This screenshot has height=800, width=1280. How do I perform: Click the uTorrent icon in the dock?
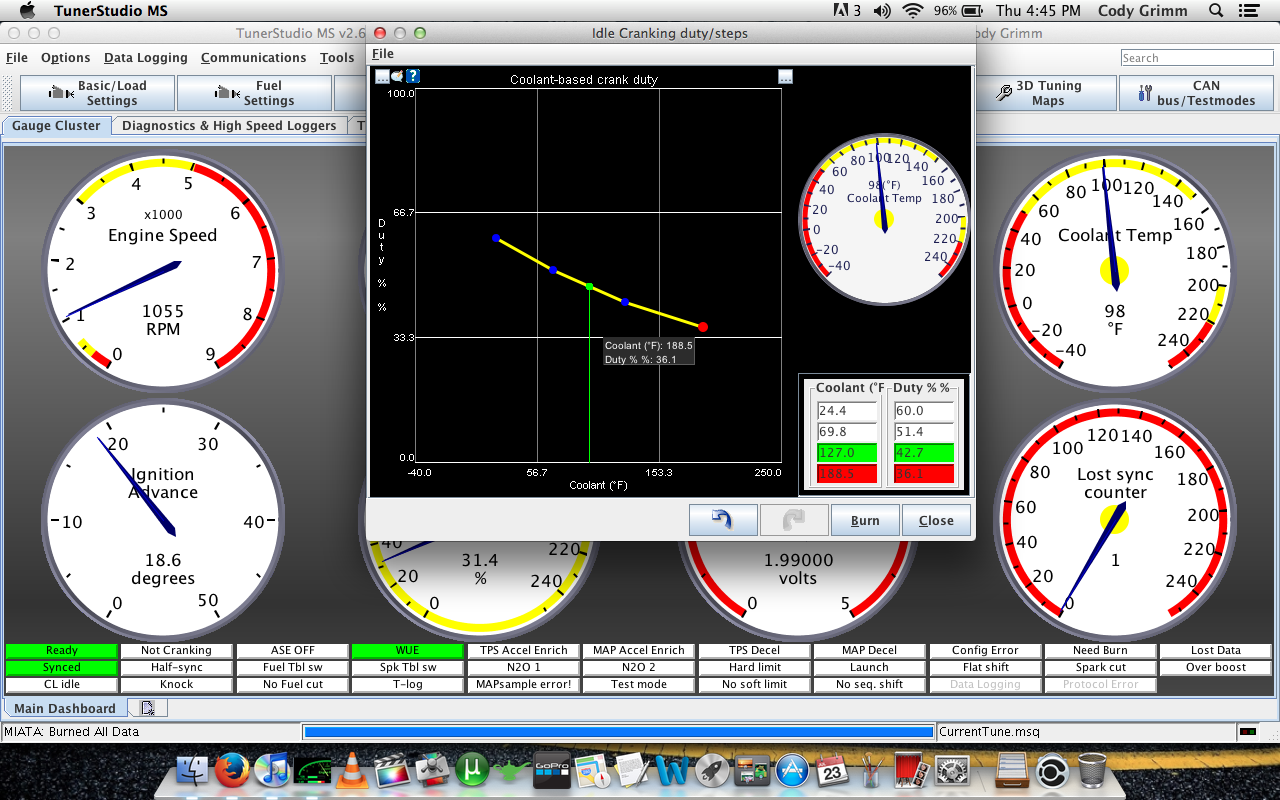point(471,771)
